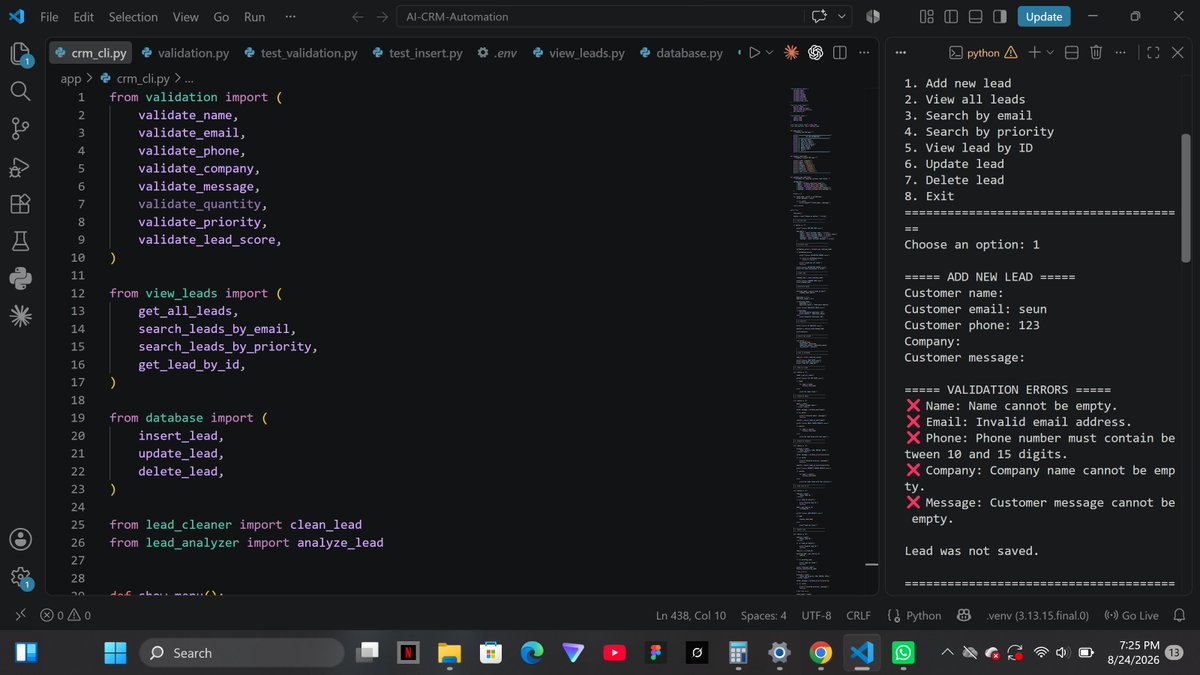This screenshot has height=675, width=1200.
Task: Open the View menu
Action: [x=185, y=17]
